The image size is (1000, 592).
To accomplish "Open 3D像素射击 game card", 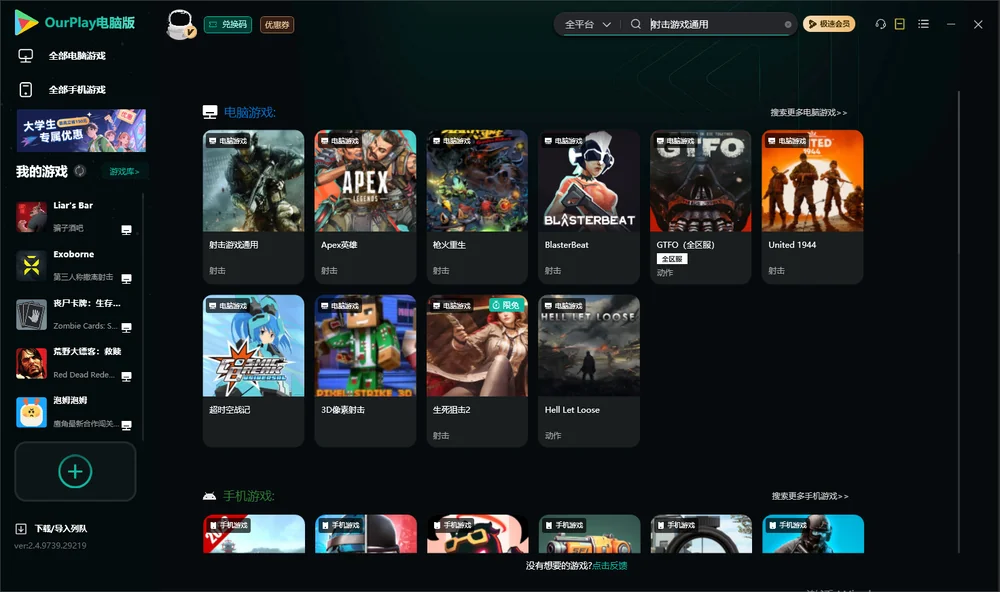I will 365,371.
